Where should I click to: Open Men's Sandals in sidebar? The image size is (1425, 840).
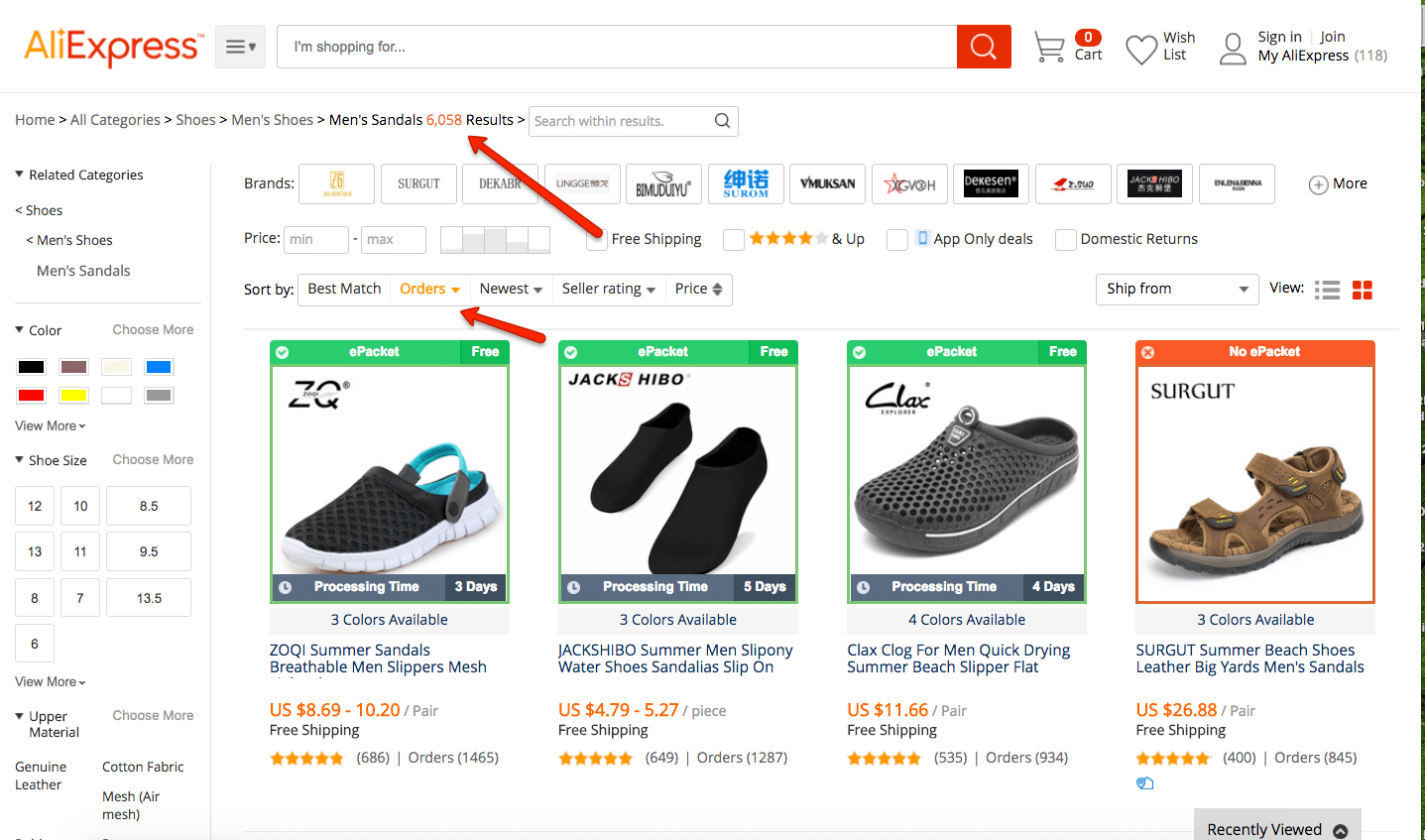[x=83, y=271]
